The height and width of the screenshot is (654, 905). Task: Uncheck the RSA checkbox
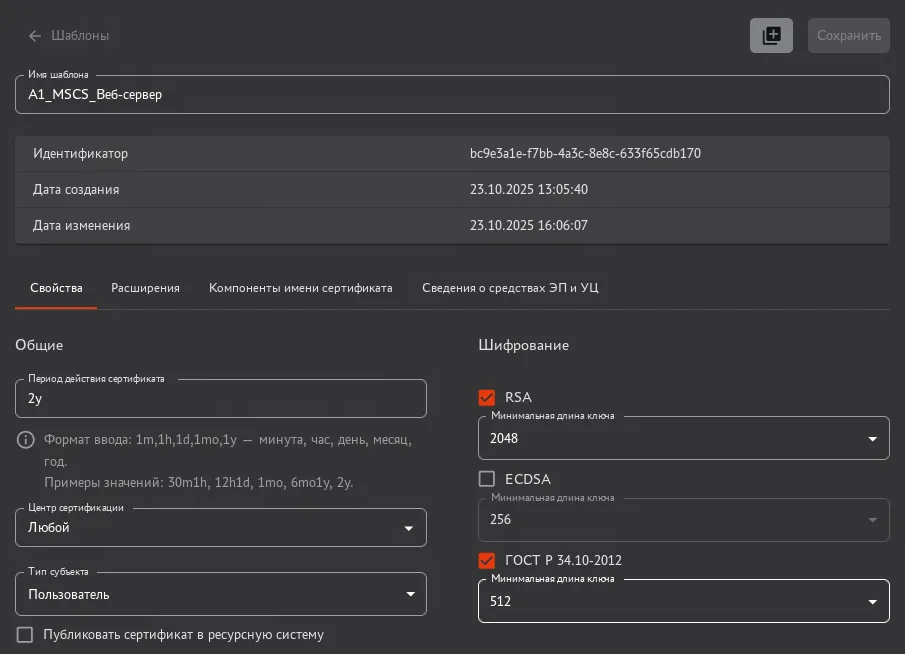487,397
